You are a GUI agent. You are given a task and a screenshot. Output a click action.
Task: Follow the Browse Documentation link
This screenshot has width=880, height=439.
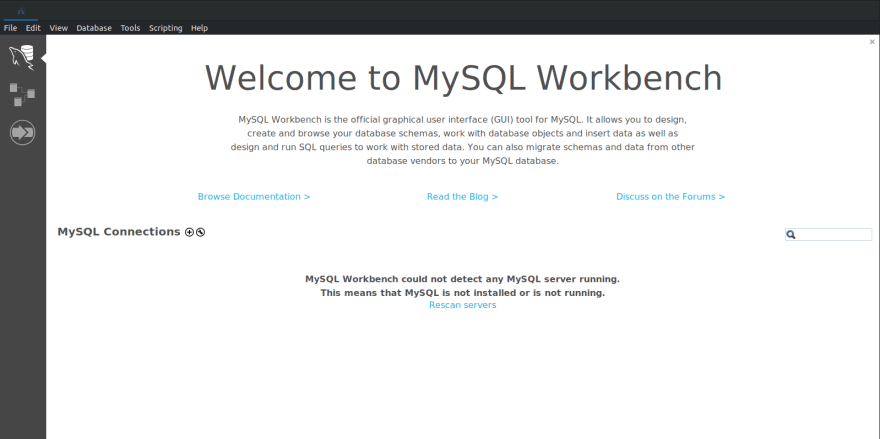pyautogui.click(x=254, y=196)
